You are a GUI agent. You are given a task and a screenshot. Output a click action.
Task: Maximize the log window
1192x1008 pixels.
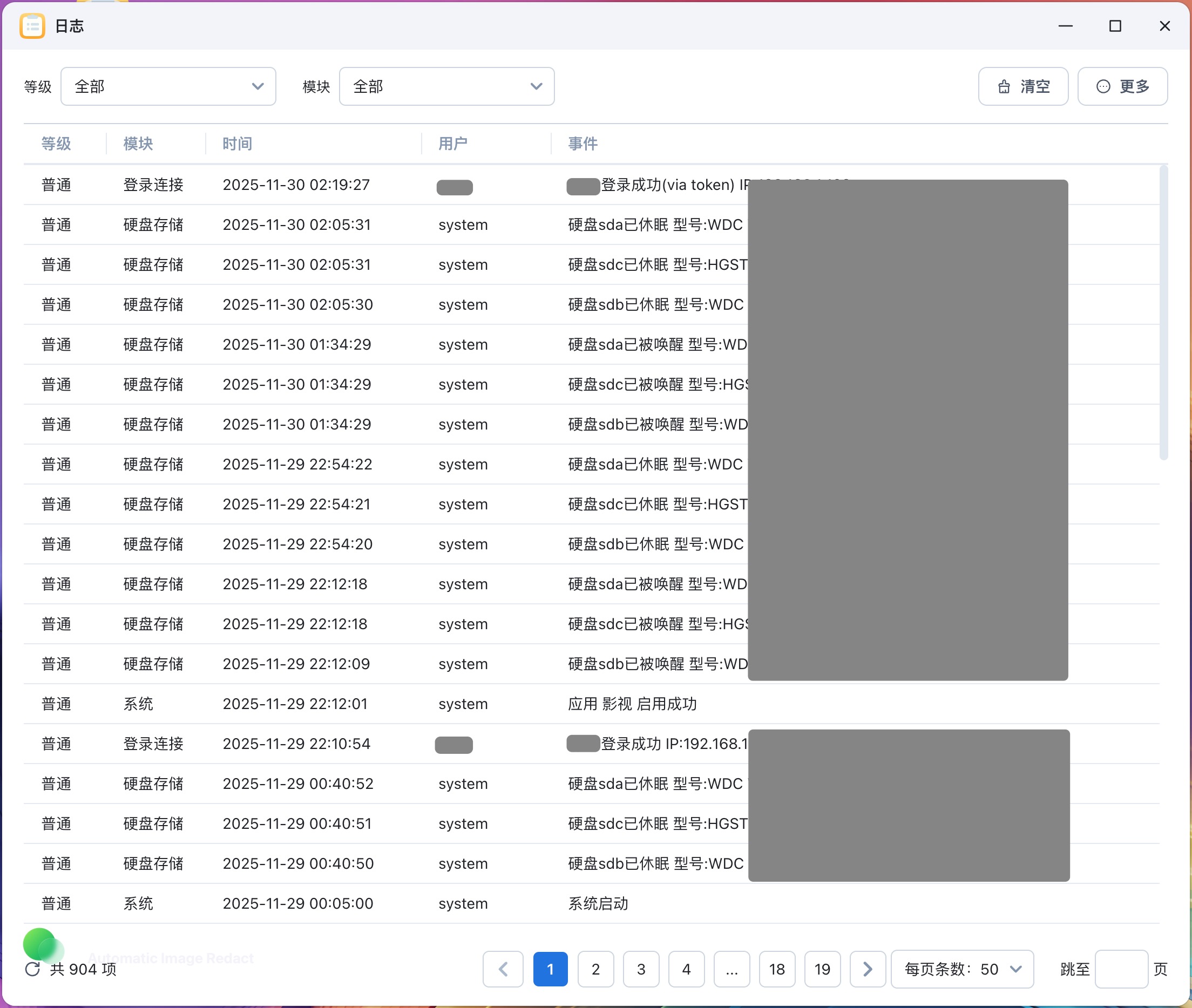click(x=1115, y=26)
